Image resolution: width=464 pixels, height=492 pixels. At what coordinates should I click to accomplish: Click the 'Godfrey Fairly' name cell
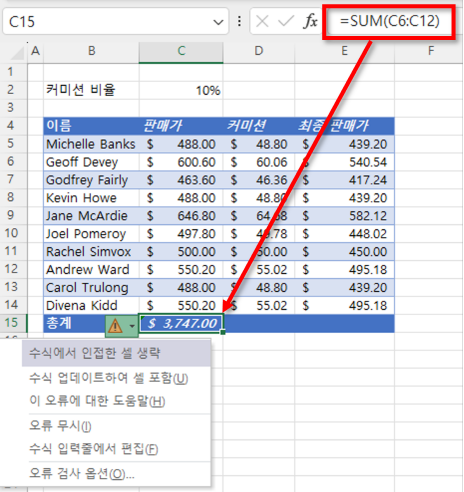click(91, 180)
